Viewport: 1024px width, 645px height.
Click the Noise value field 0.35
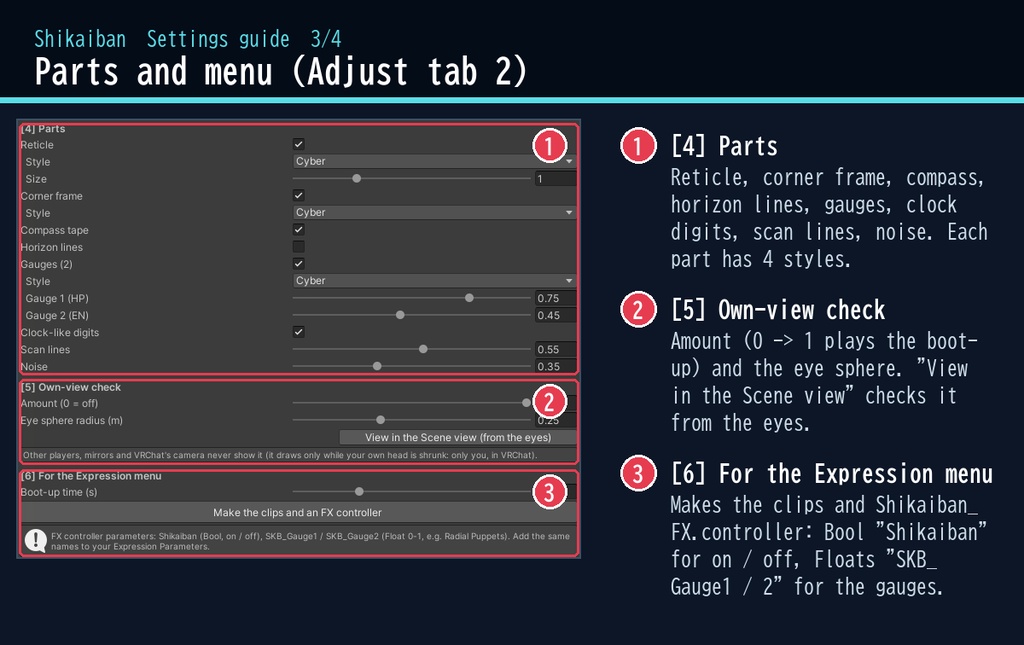(556, 366)
